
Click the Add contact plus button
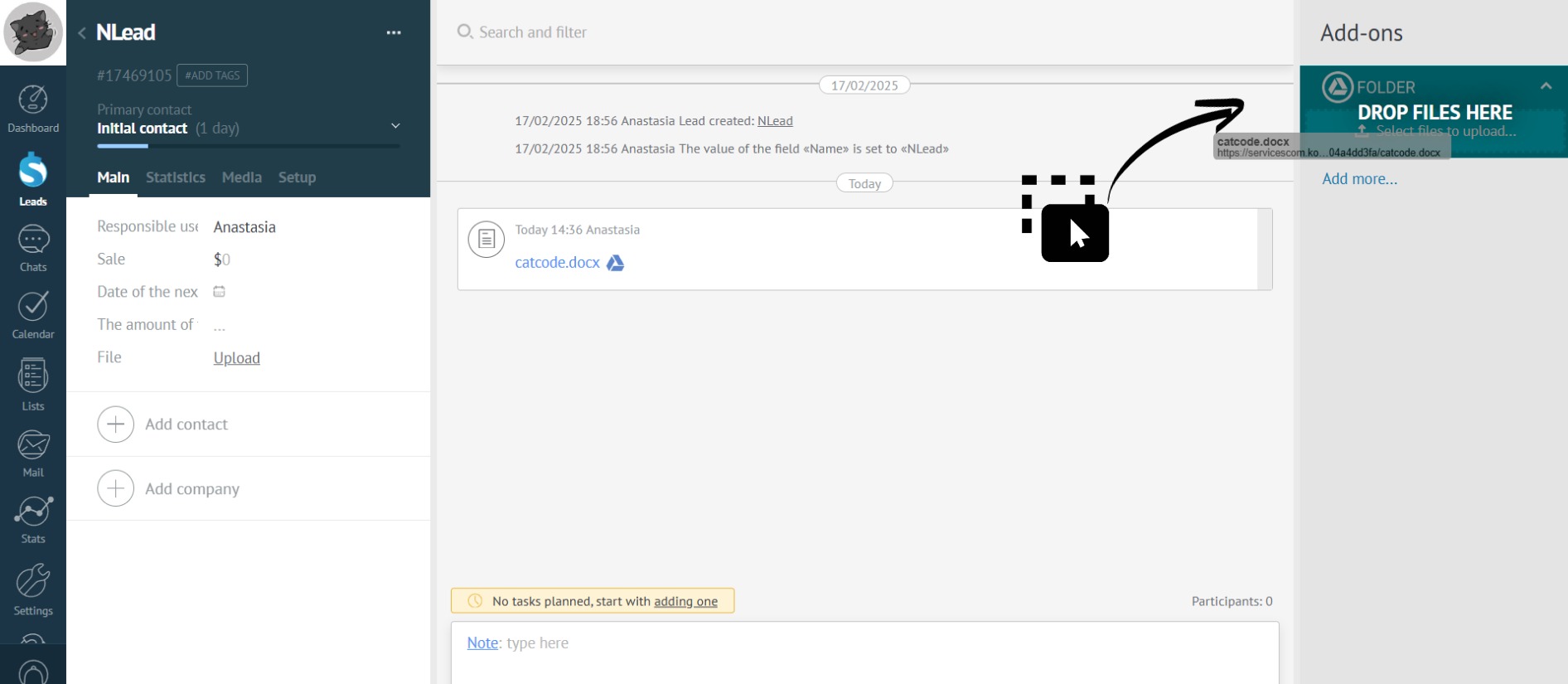click(116, 424)
